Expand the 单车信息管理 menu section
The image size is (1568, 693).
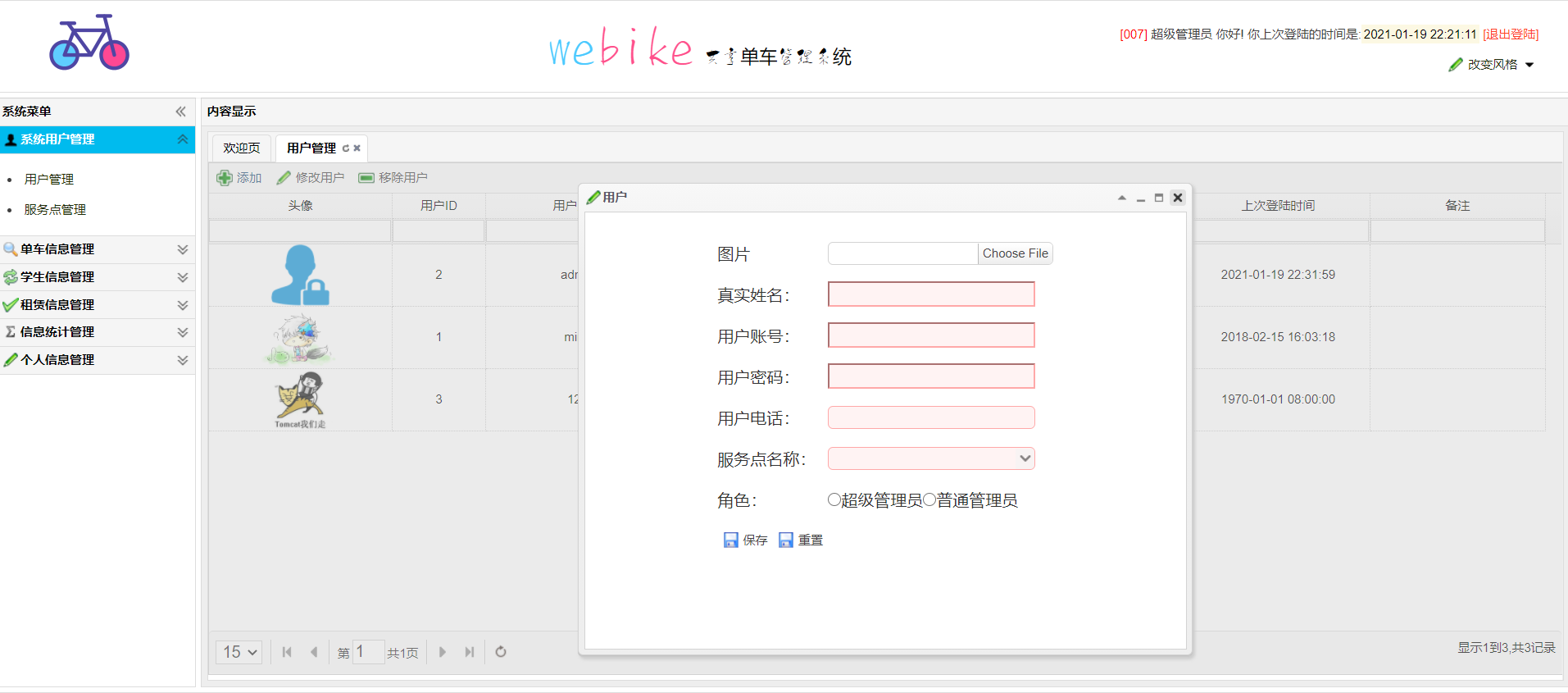[x=98, y=249]
